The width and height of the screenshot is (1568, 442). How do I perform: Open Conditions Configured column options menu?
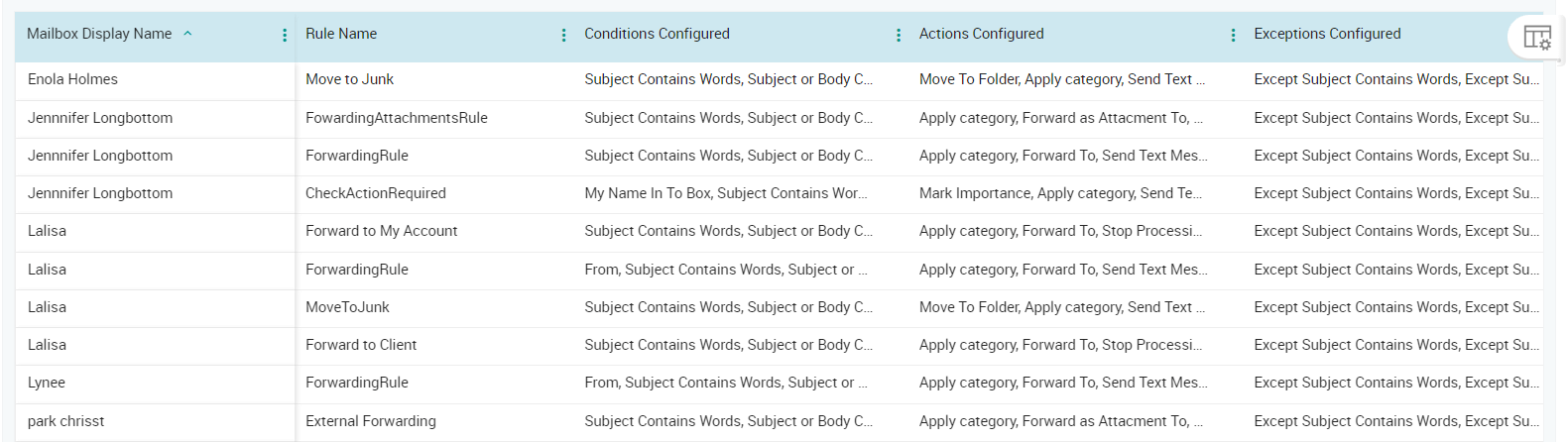899,35
